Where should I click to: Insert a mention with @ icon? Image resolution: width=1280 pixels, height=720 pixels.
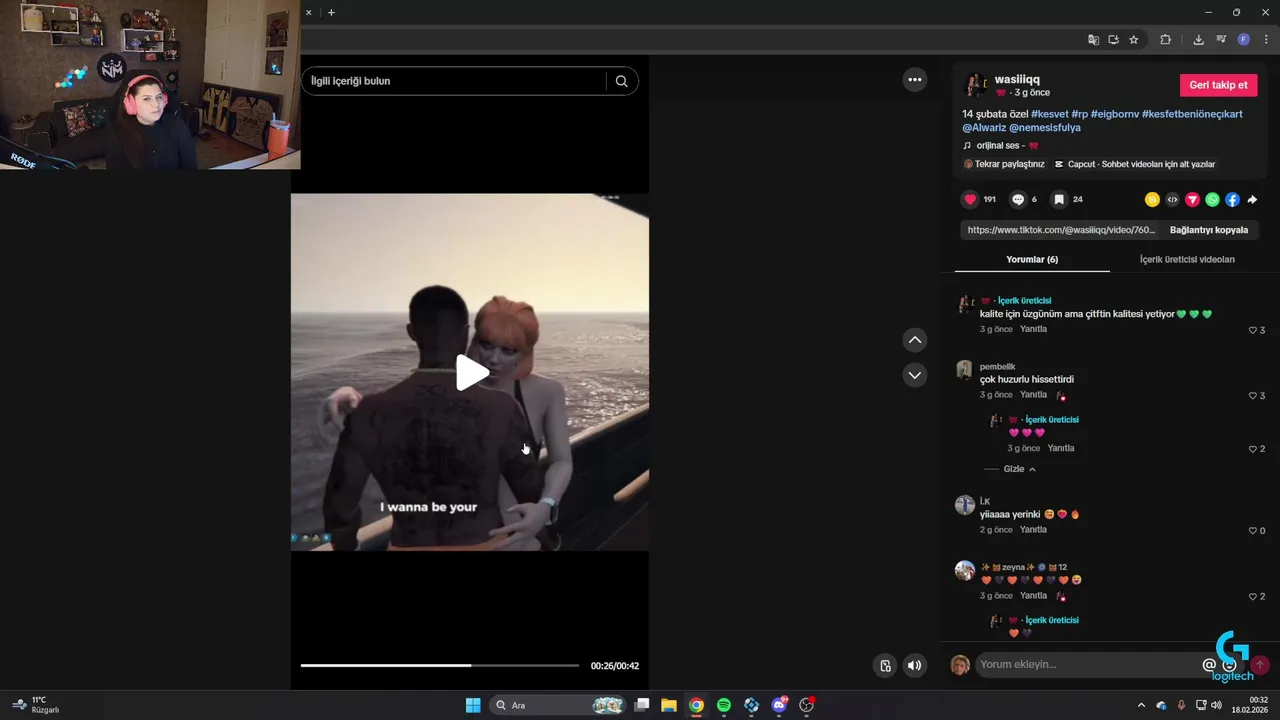point(1209,664)
